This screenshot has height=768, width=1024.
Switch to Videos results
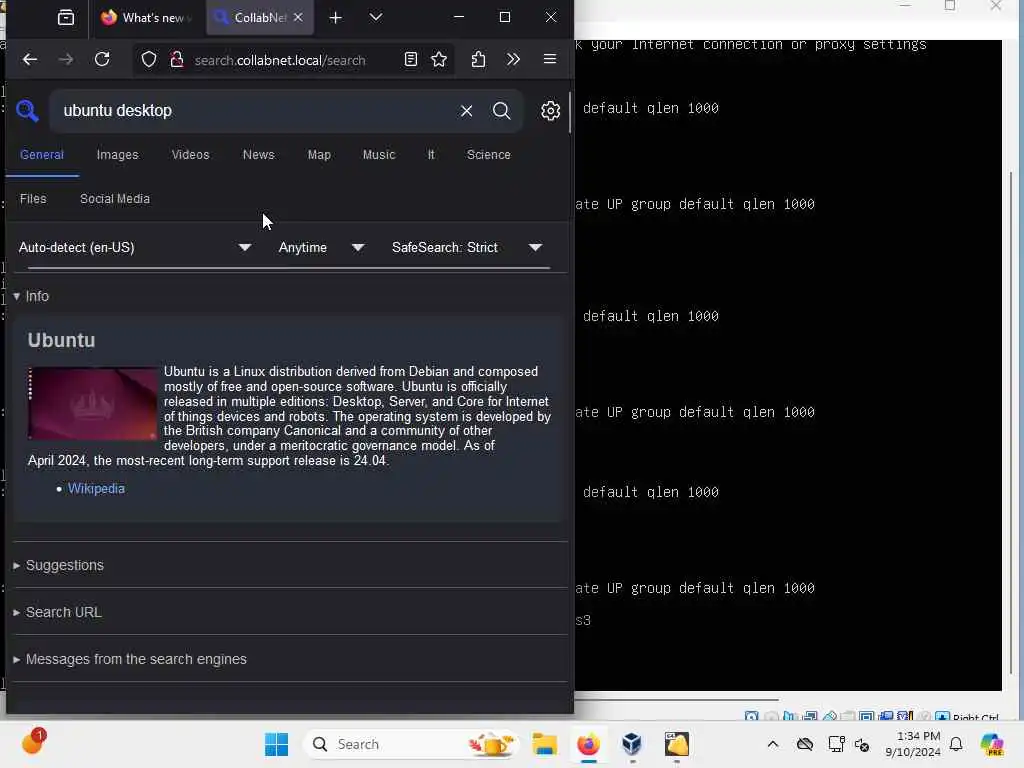pos(190,155)
